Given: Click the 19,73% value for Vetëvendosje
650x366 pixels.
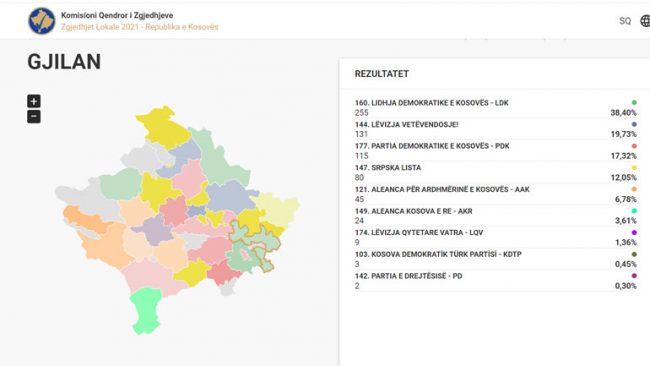Looking at the screenshot, I should [x=623, y=134].
